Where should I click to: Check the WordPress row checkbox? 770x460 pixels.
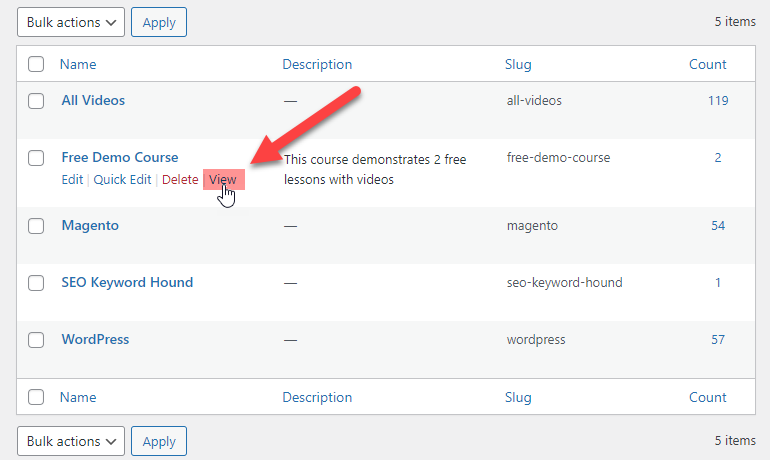[x=36, y=340]
